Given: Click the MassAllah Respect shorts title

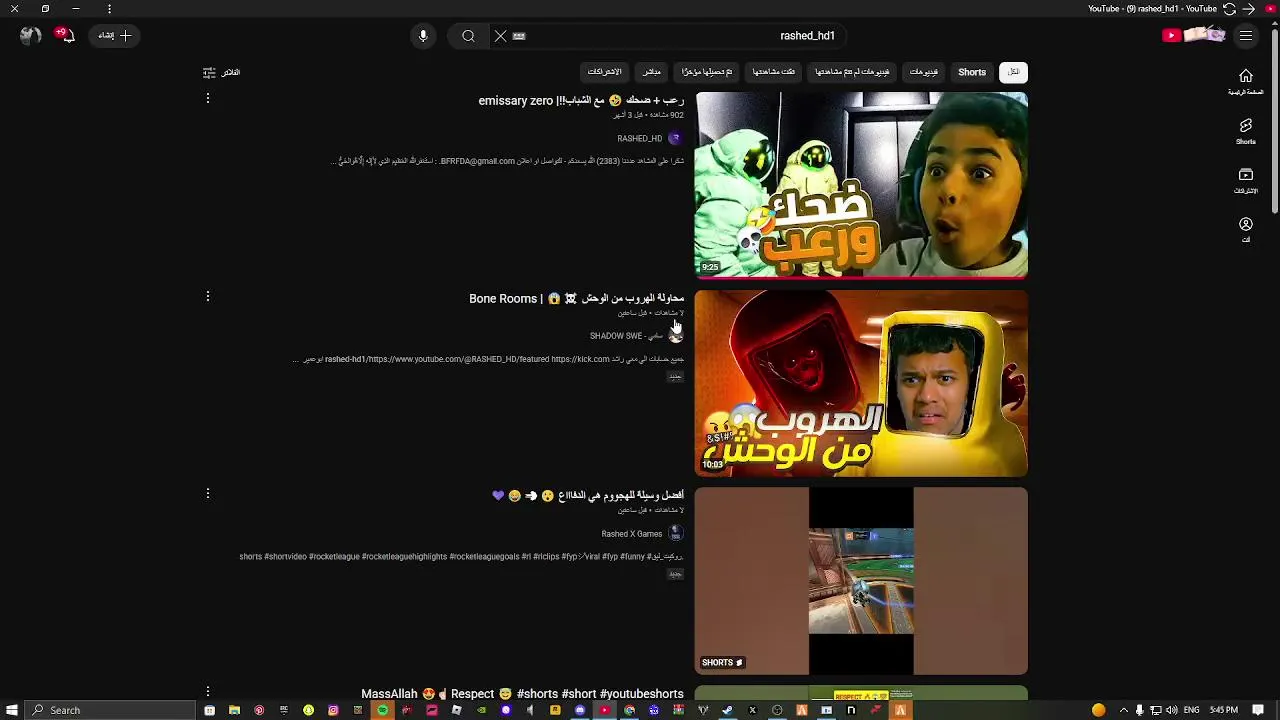Looking at the screenshot, I should tap(522, 694).
